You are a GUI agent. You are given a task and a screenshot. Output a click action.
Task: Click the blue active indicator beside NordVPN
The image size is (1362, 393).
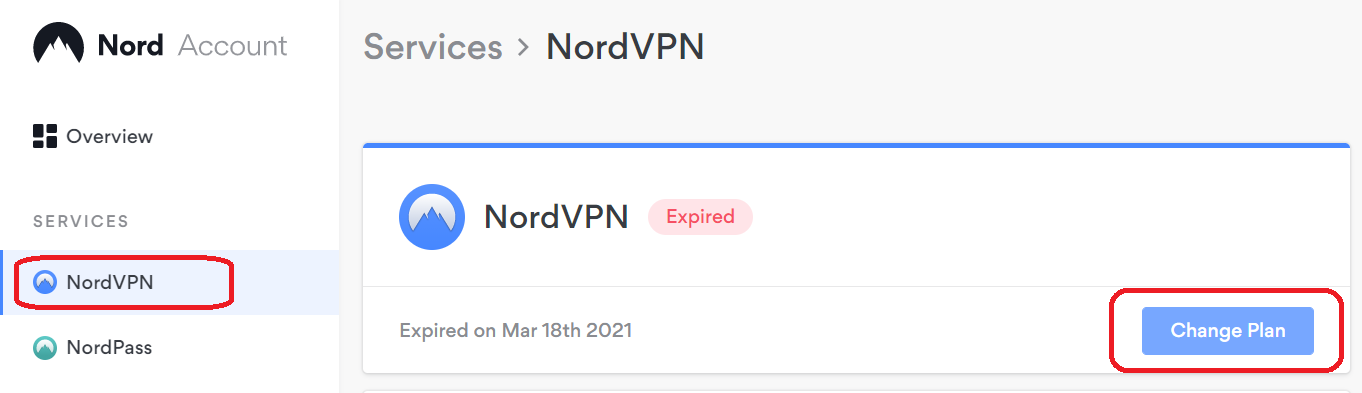(2, 282)
